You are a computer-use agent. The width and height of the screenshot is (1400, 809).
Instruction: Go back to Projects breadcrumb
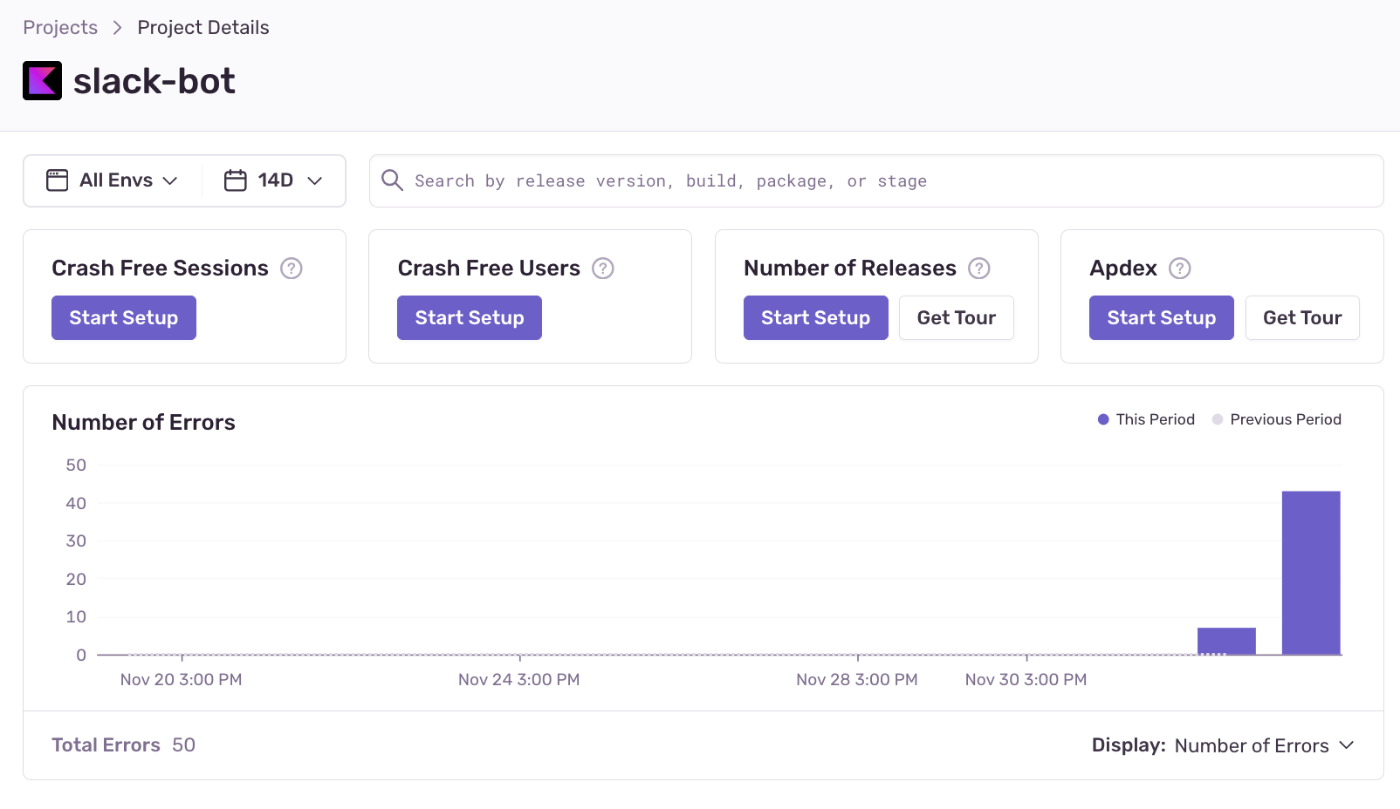tap(60, 27)
